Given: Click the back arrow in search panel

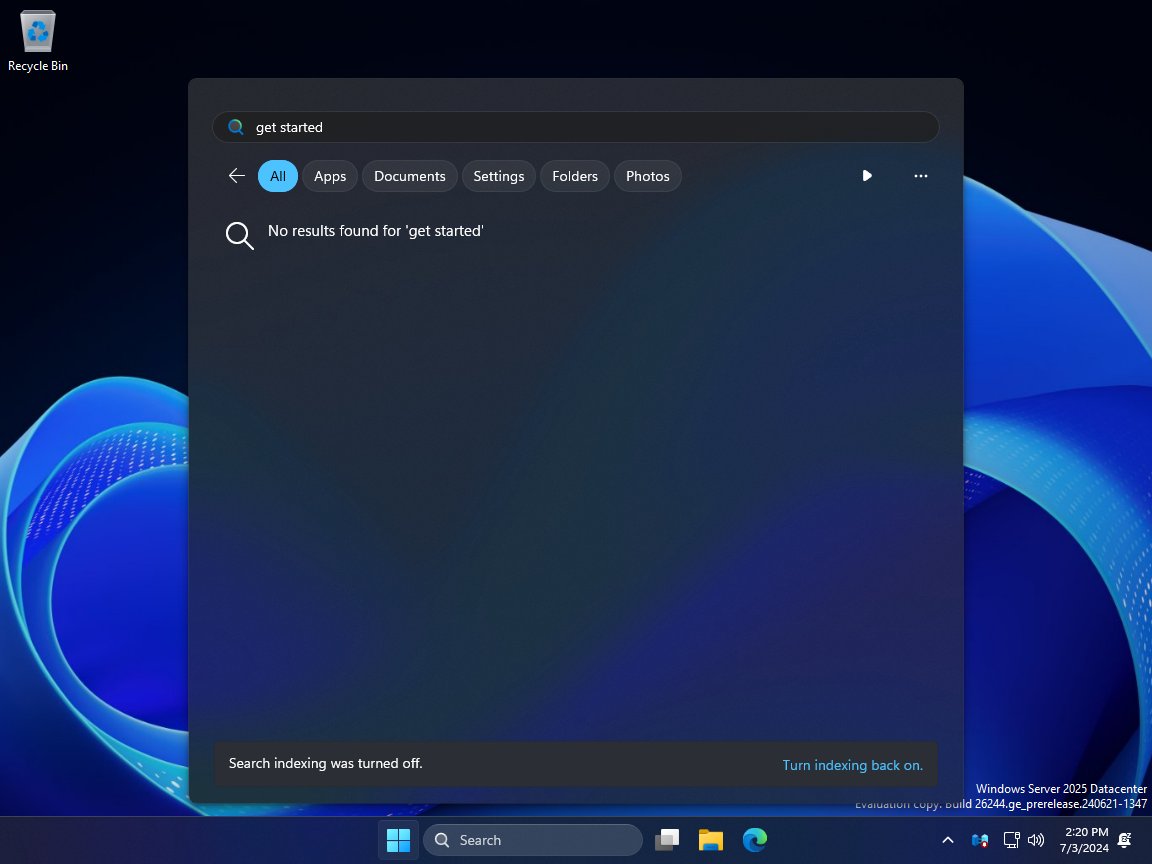Looking at the screenshot, I should 237,176.
